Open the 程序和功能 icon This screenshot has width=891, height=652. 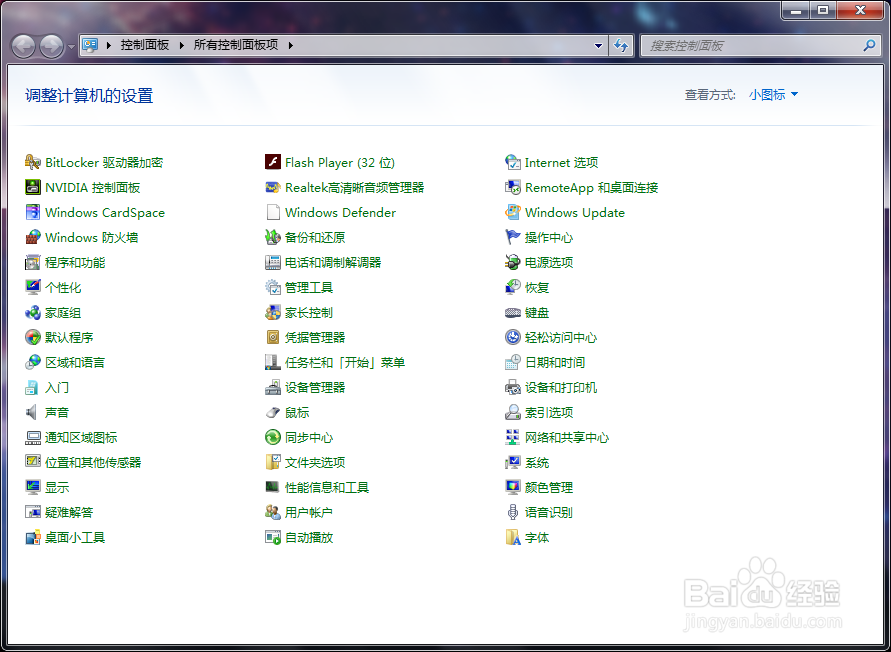pyautogui.click(x=33, y=263)
